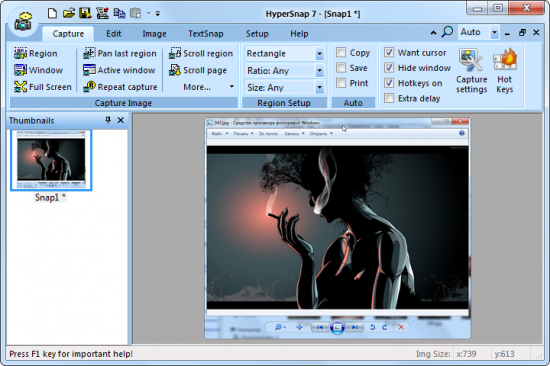The height and width of the screenshot is (366, 550).
Task: Uncheck the Hide window option
Action: pos(389,68)
